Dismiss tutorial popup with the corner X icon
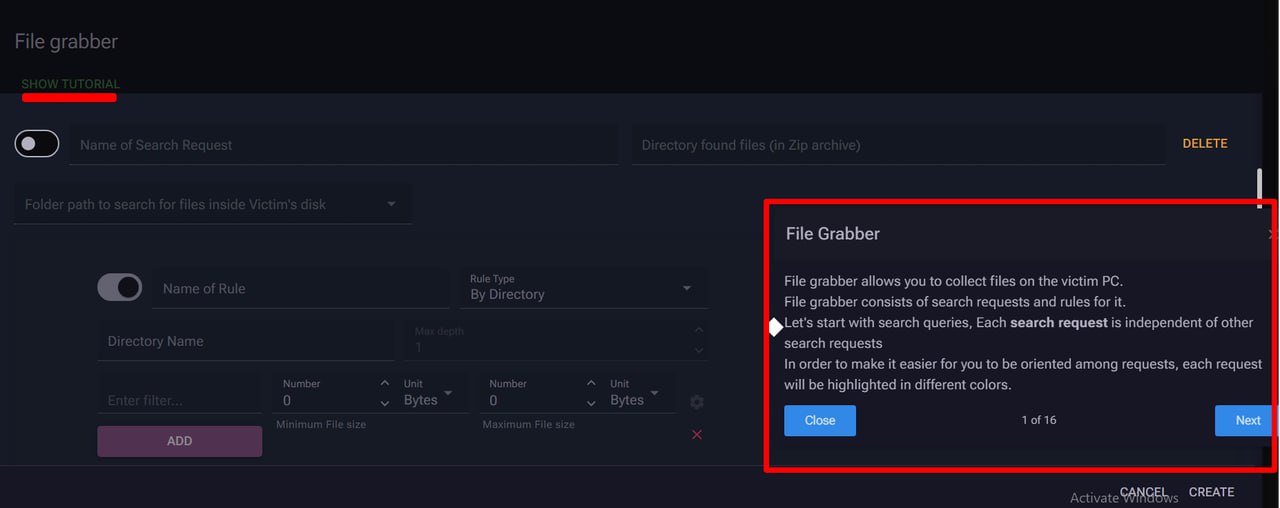Screen dimensions: 1280x508 coord(1272,234)
